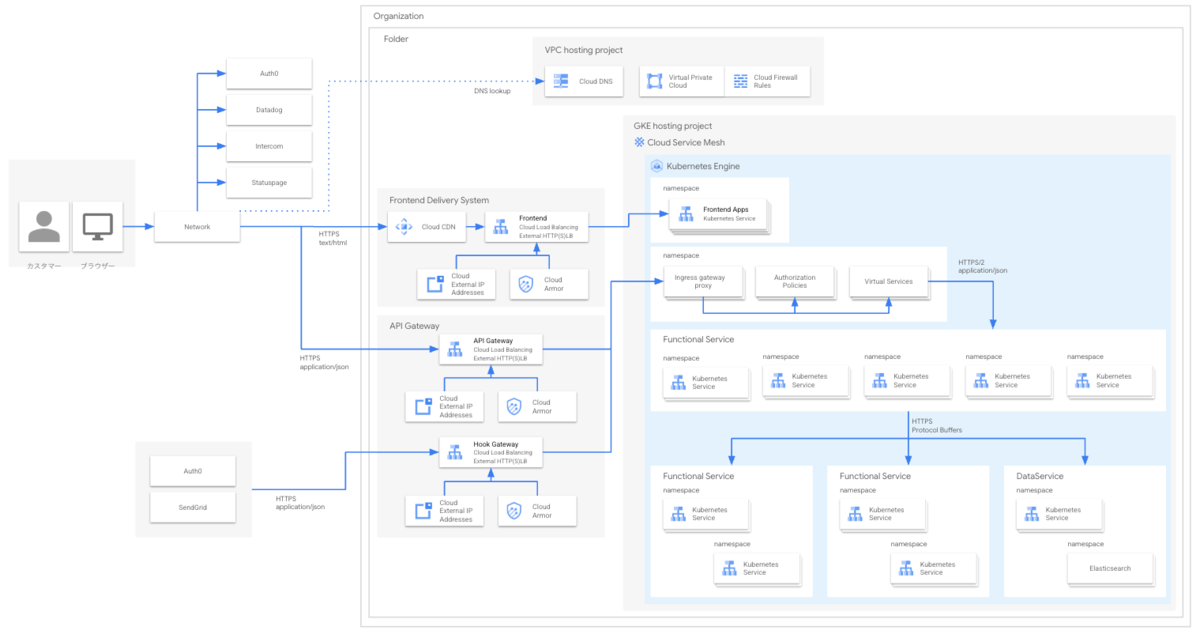This screenshot has width=1200, height=634.
Task: Click the 'Frontend Apps' label text
Action: coord(726,209)
